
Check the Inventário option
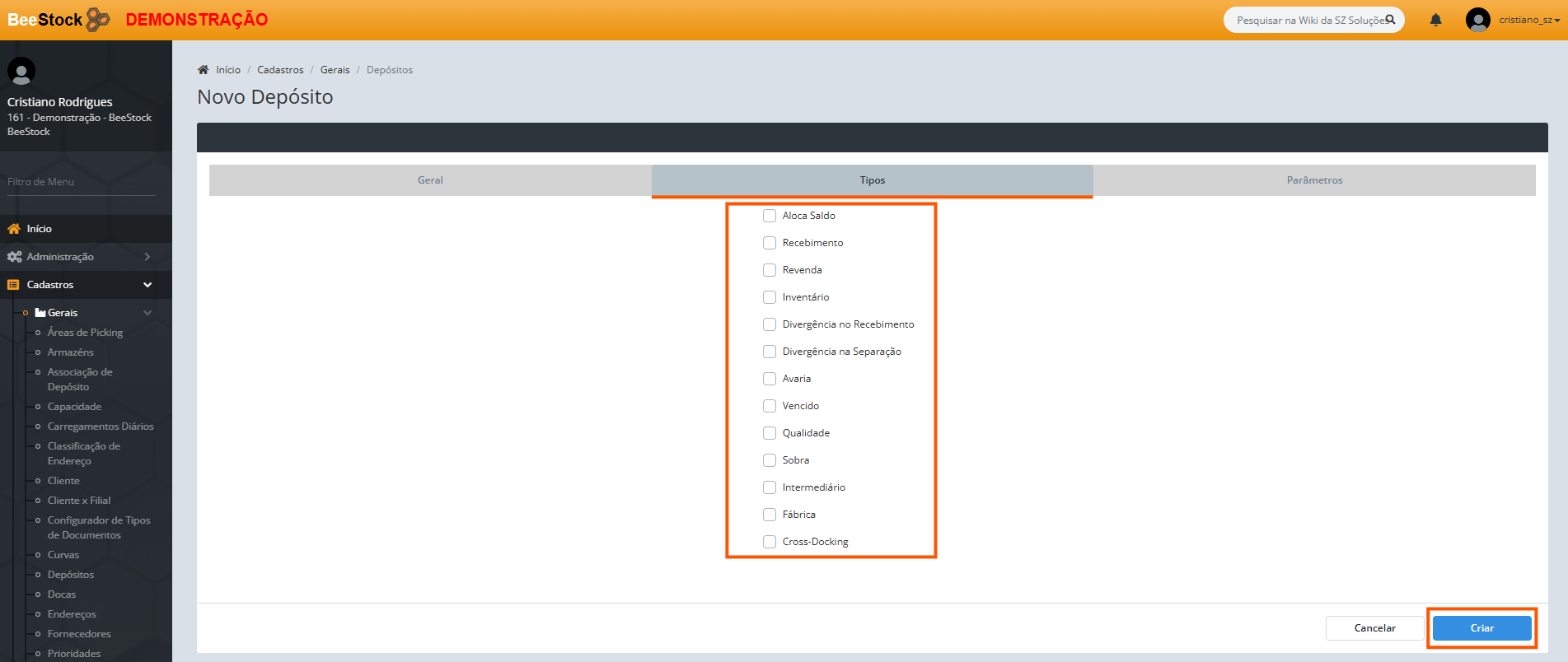770,297
